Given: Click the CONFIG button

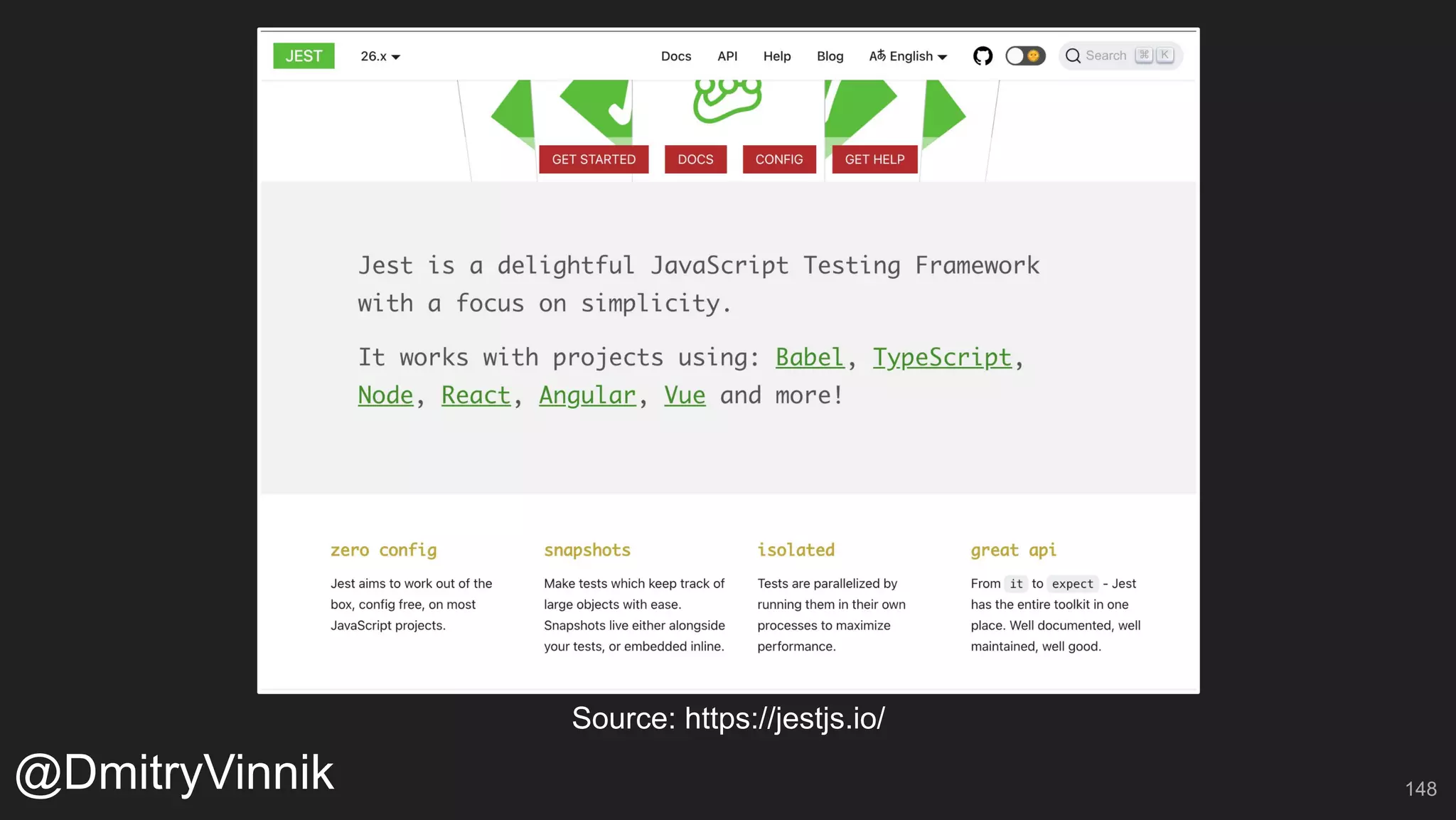Looking at the screenshot, I should click(779, 159).
